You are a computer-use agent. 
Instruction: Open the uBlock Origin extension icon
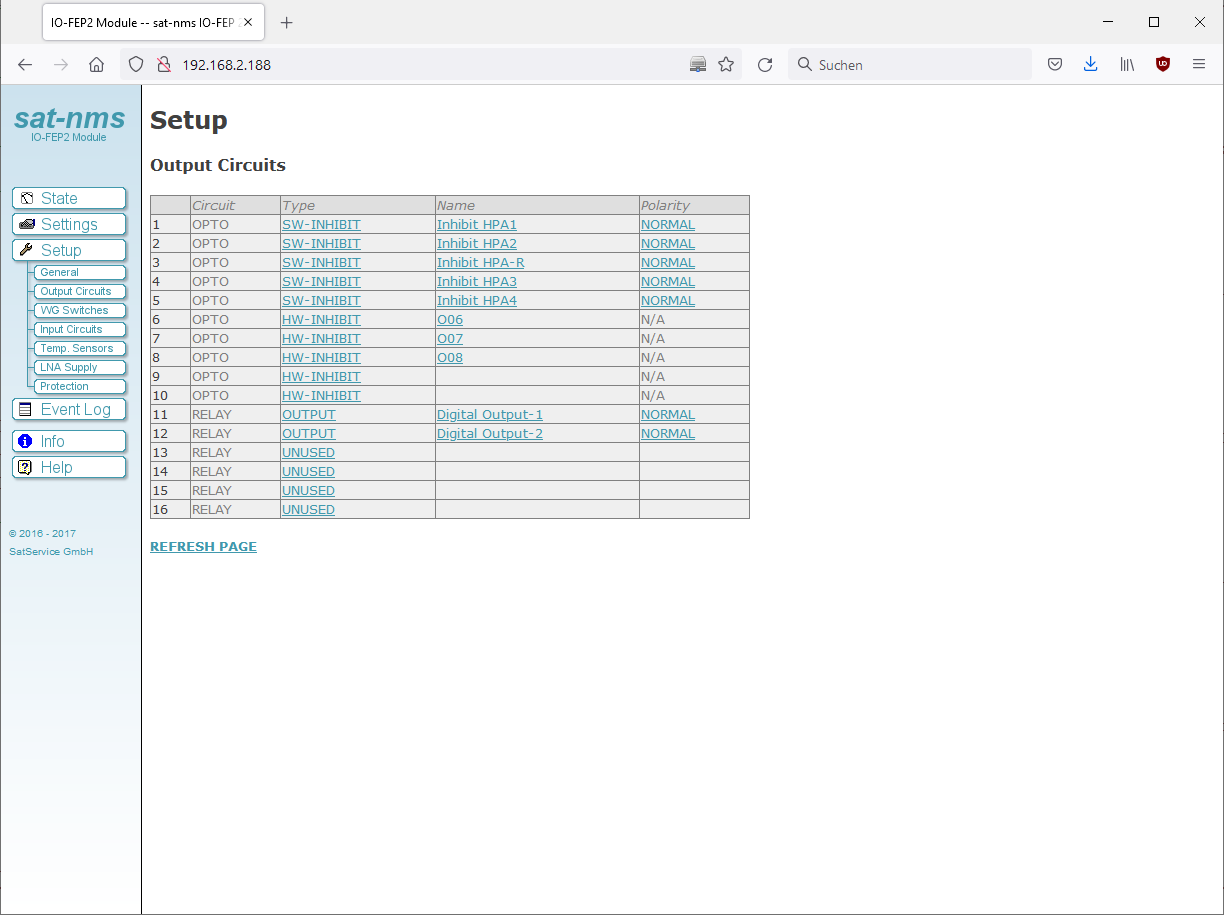(1162, 64)
